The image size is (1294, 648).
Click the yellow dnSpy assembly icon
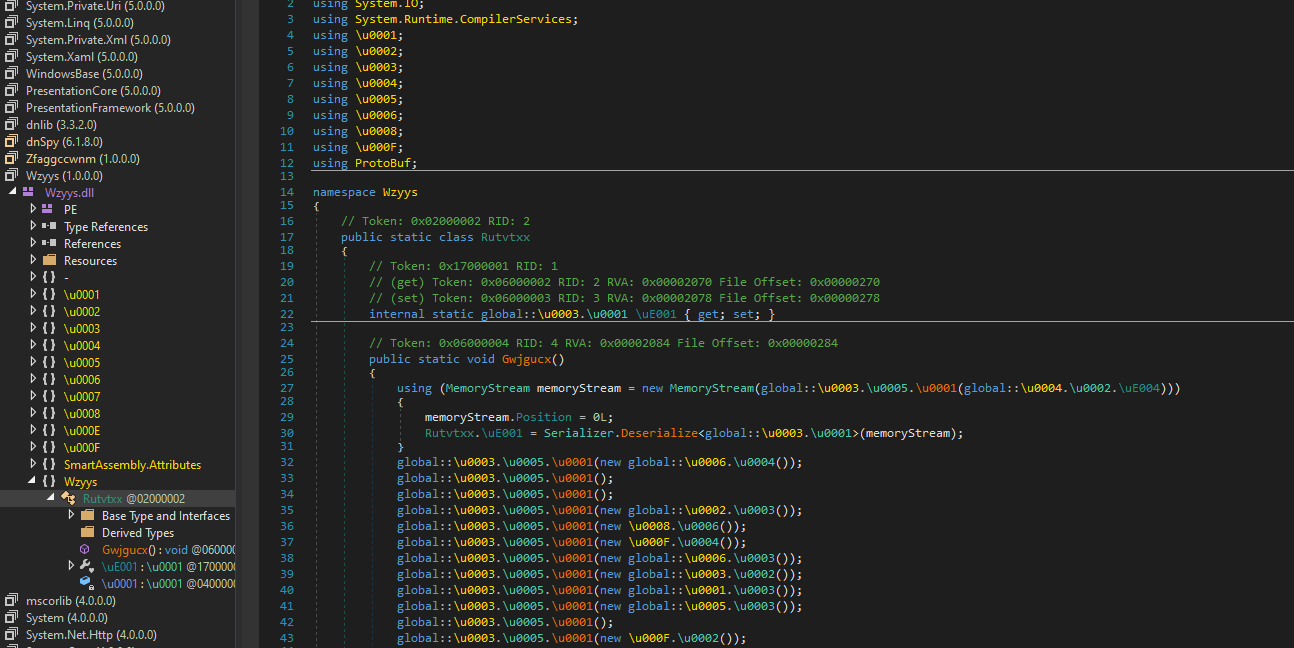(11, 142)
